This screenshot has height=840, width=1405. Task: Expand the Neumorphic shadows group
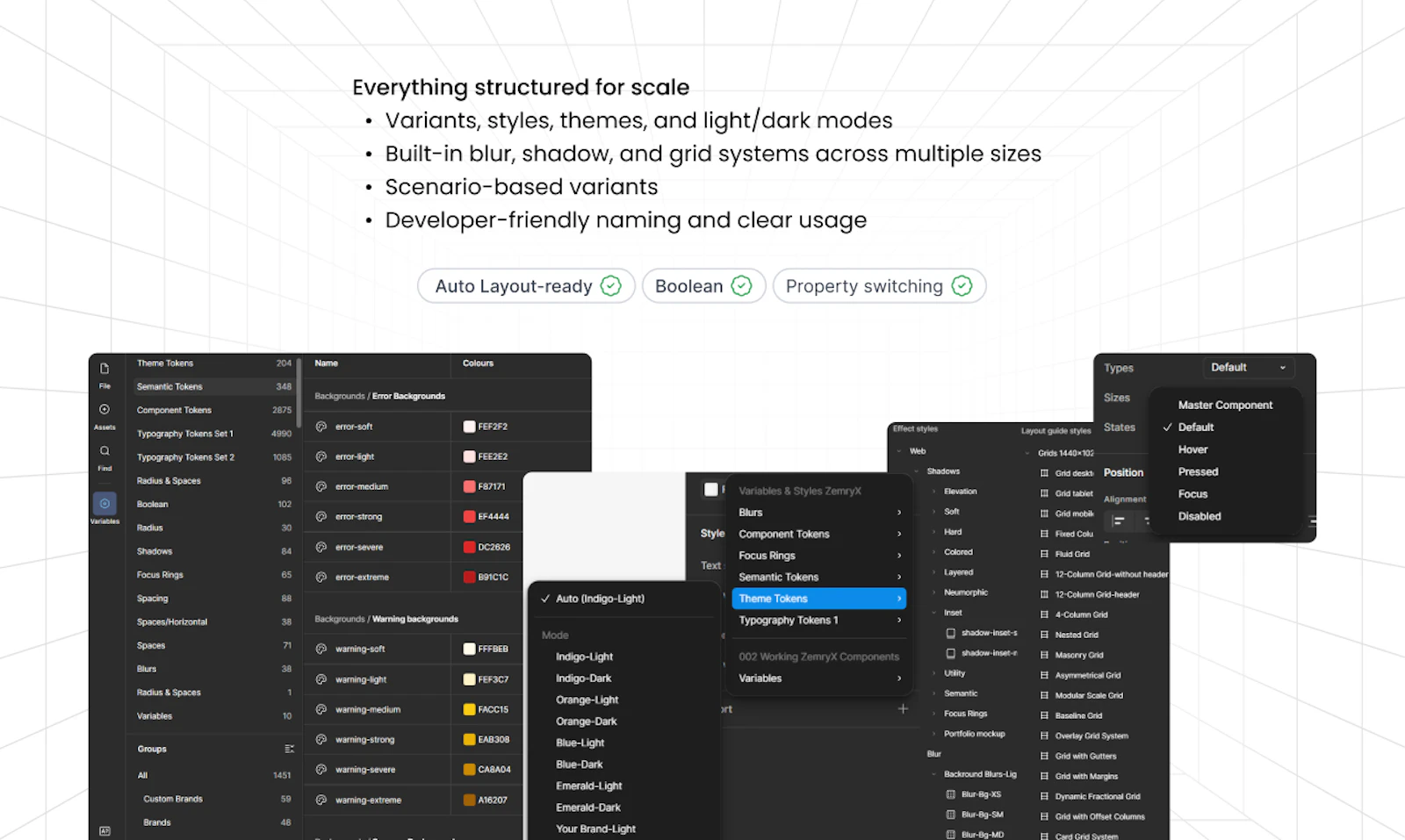tap(934, 592)
